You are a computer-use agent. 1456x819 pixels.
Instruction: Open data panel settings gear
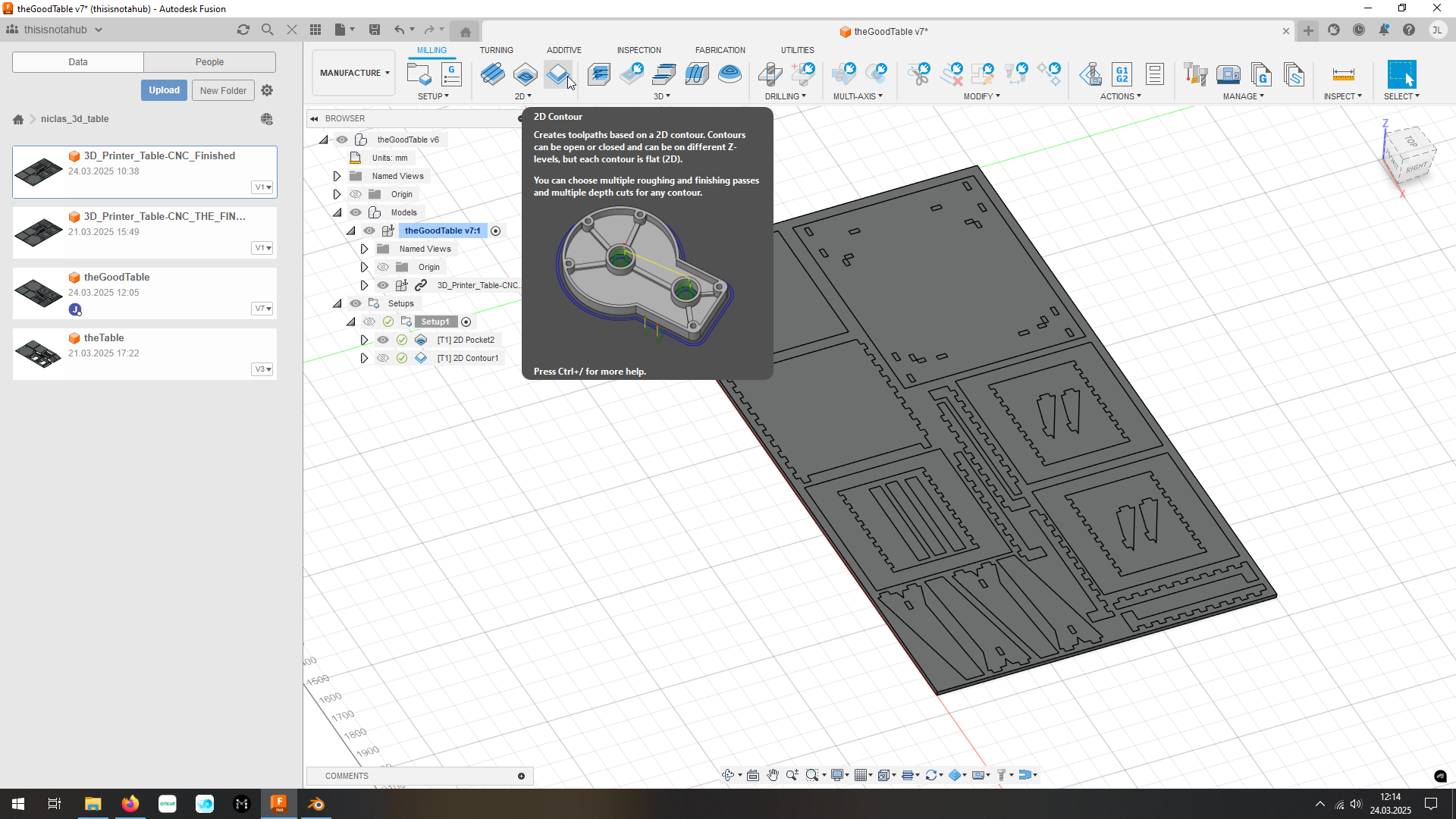tap(267, 90)
